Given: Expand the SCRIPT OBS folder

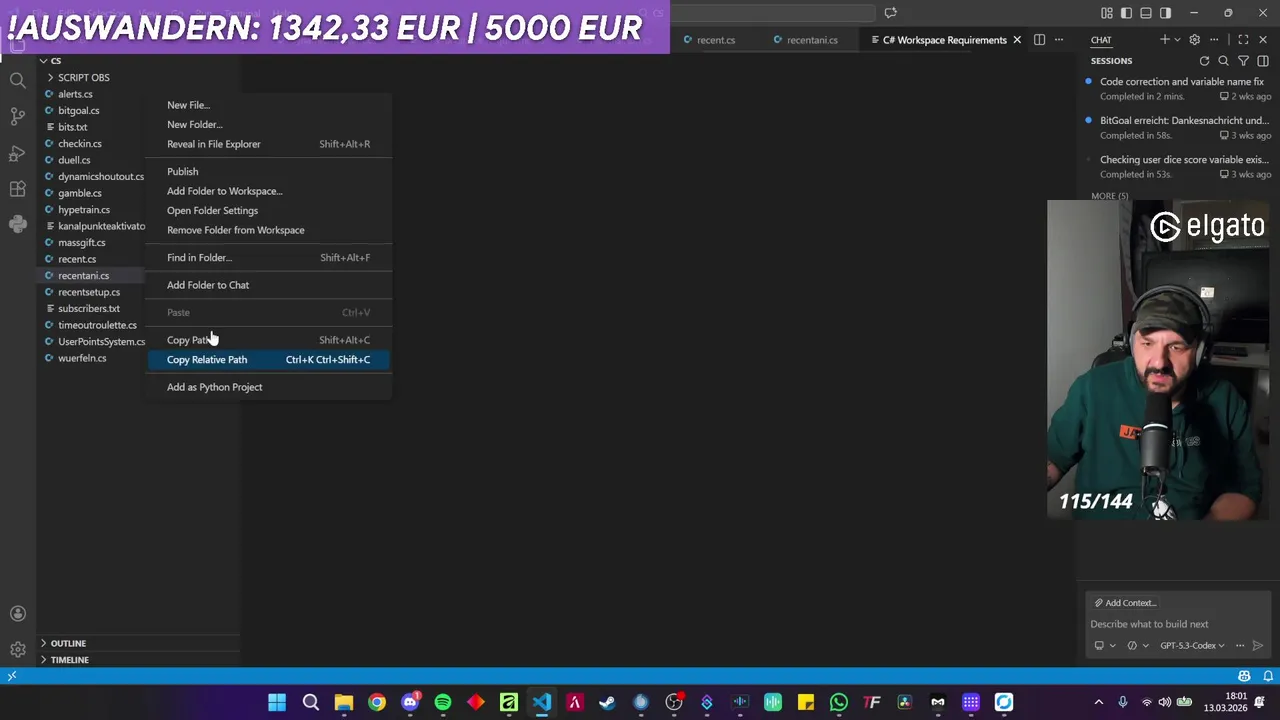Looking at the screenshot, I should (x=83, y=77).
